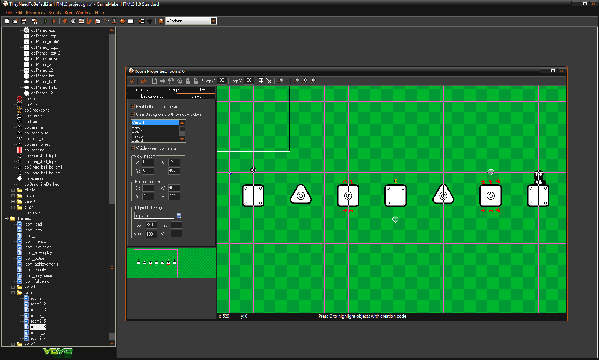This screenshot has width=599, height=361.
Task: Open the Edit menu
Action: (x=18, y=13)
